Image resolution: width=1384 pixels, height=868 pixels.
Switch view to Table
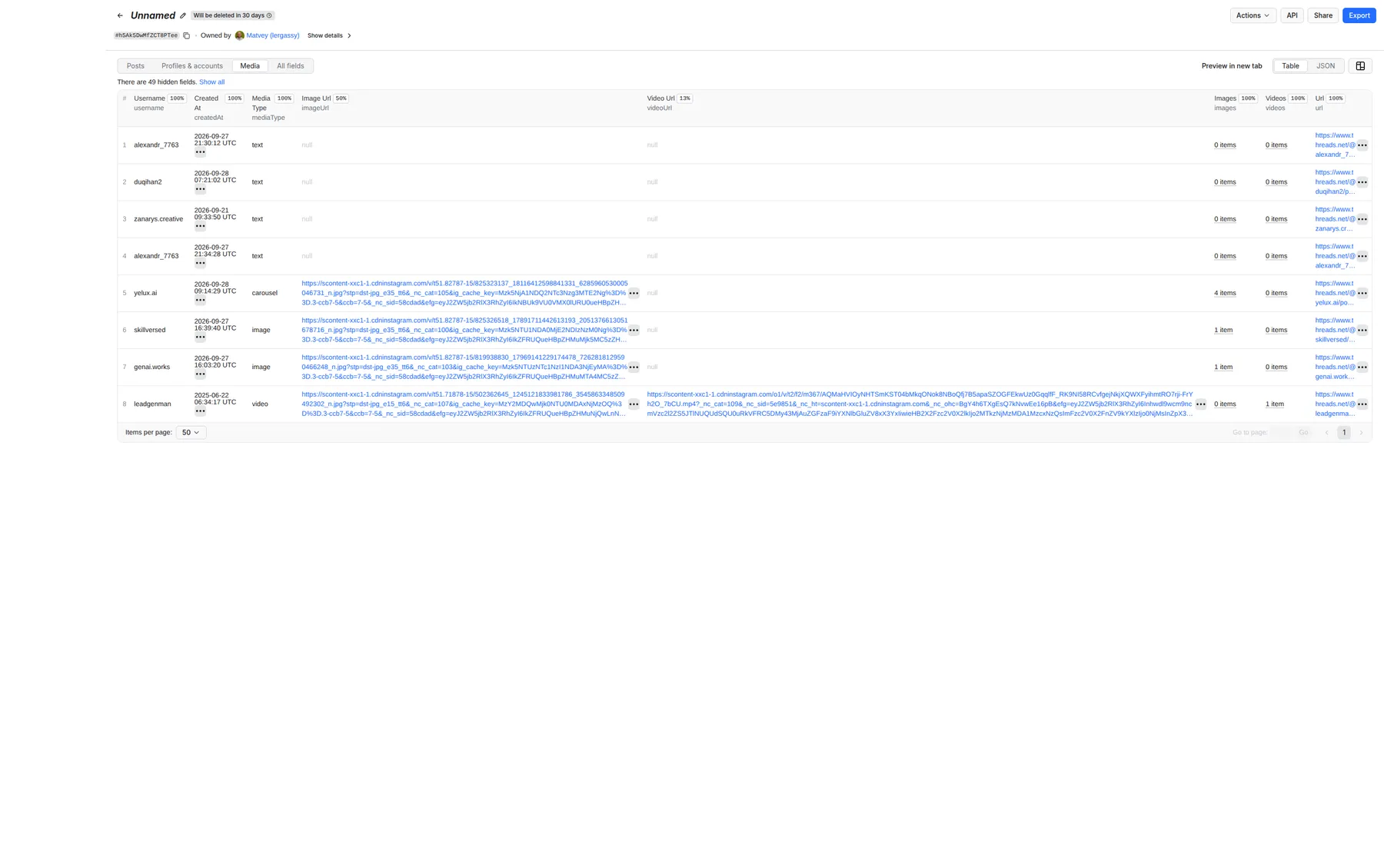click(x=1290, y=66)
